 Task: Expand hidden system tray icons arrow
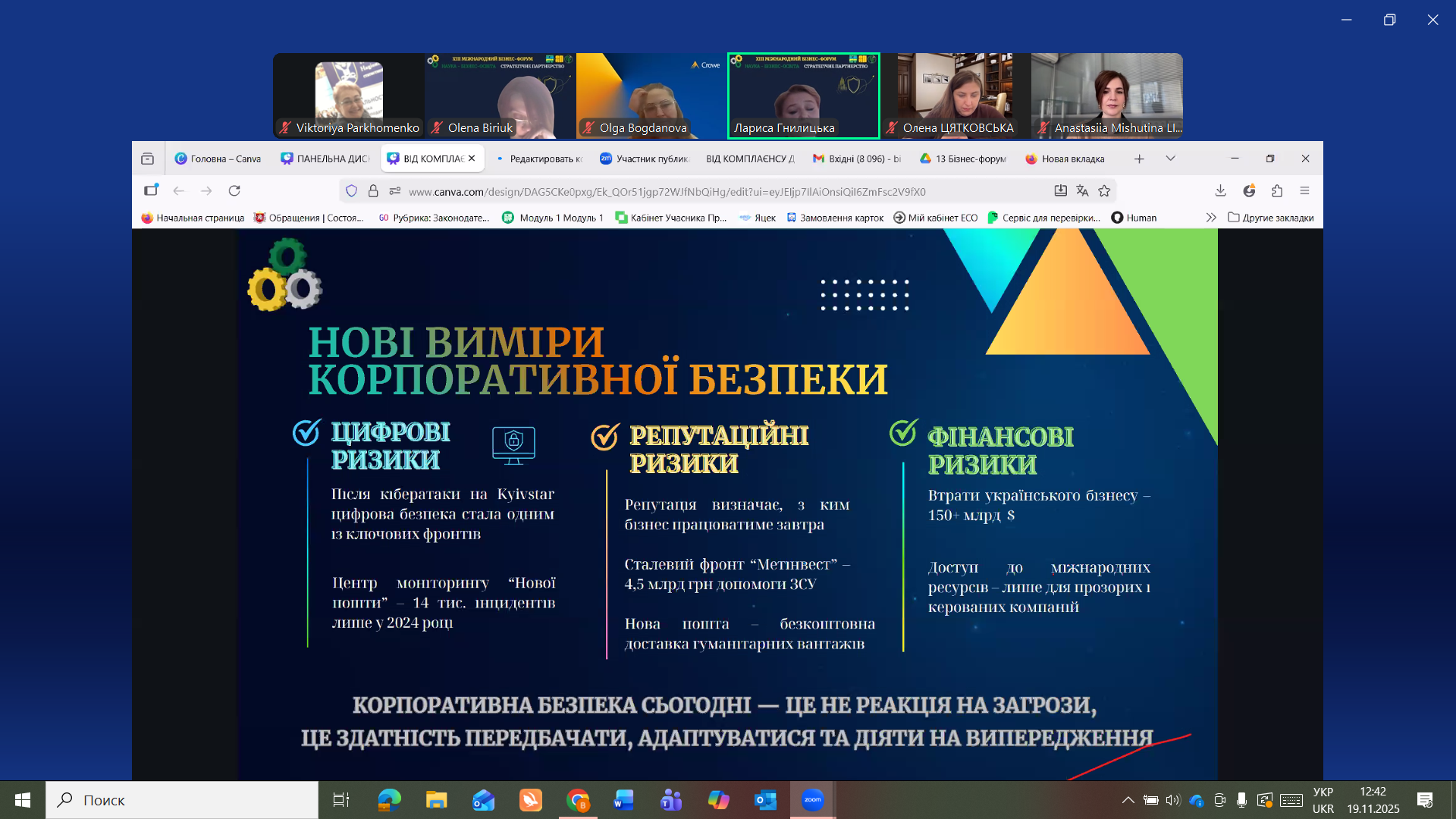pyautogui.click(x=1128, y=800)
